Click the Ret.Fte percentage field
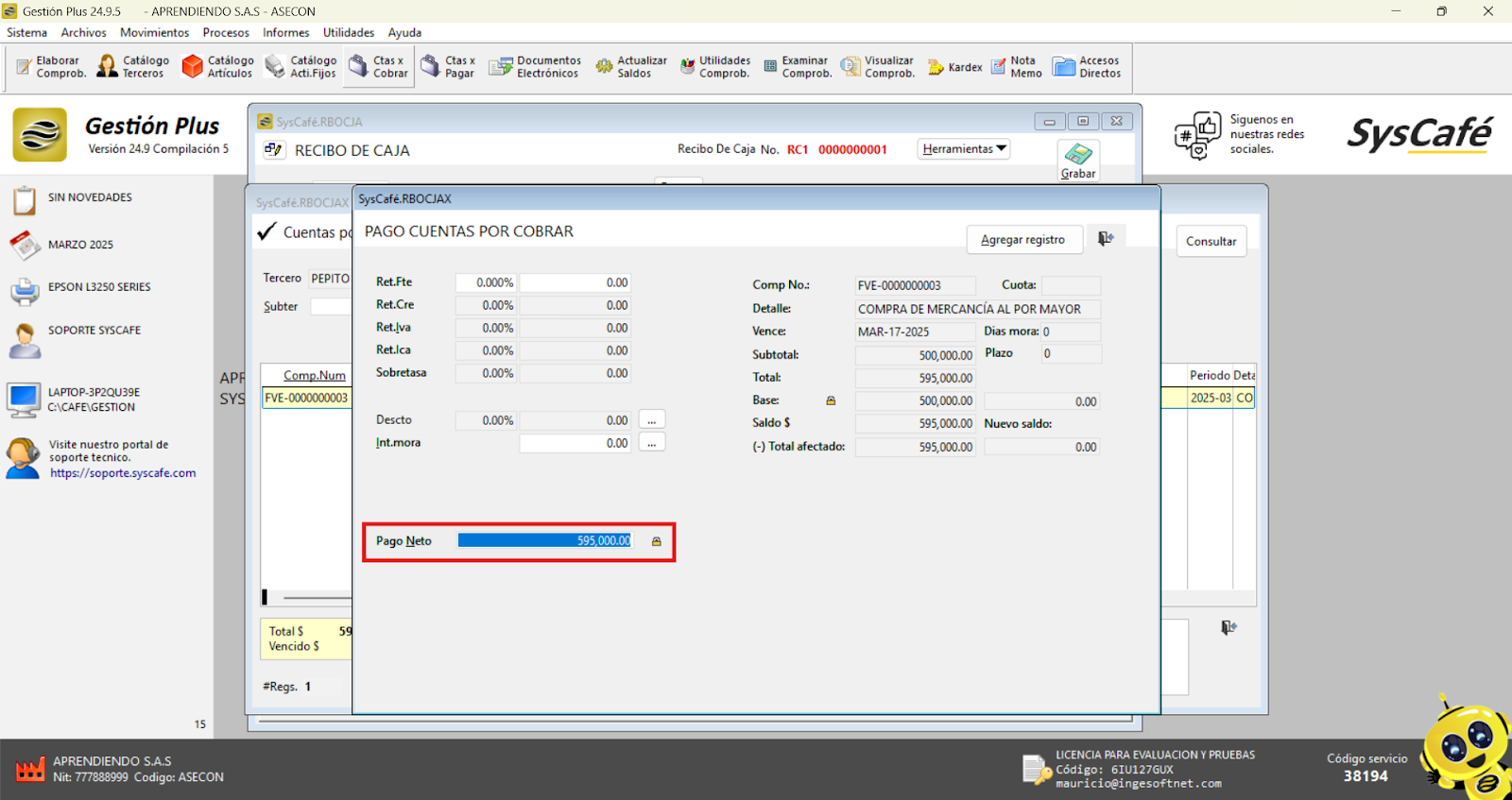Viewport: 1512px width, 800px height. click(486, 282)
